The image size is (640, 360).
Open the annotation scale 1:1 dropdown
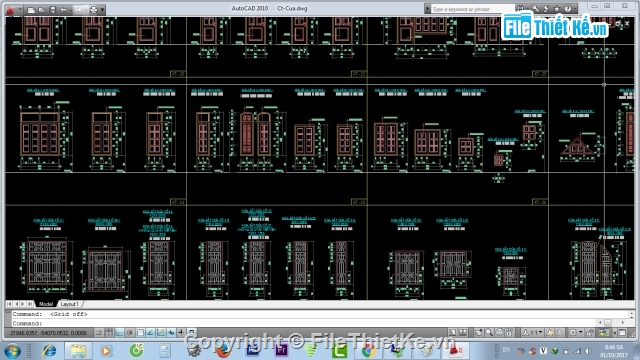click(534, 333)
